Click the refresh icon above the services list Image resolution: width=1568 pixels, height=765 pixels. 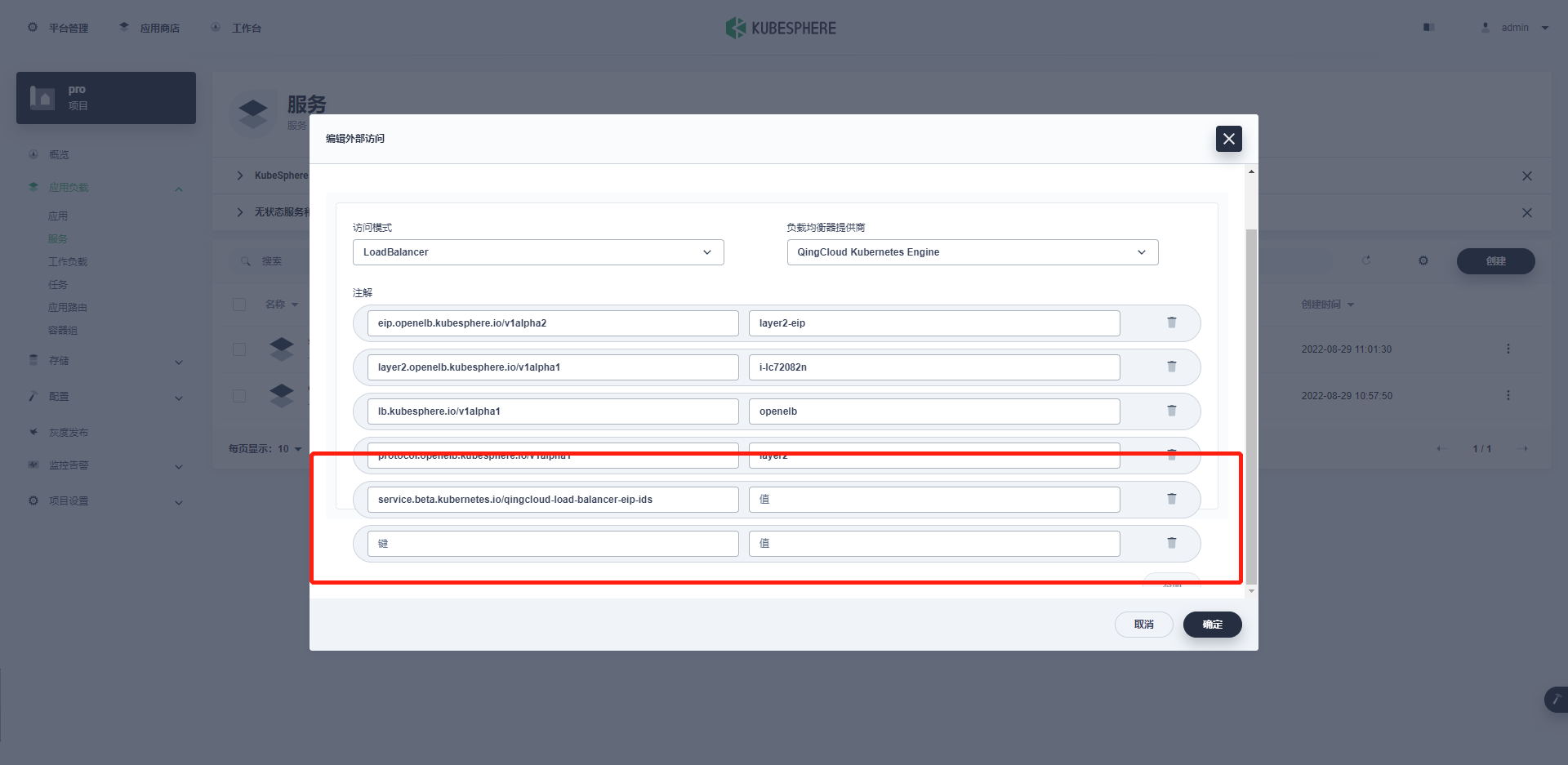(1368, 260)
